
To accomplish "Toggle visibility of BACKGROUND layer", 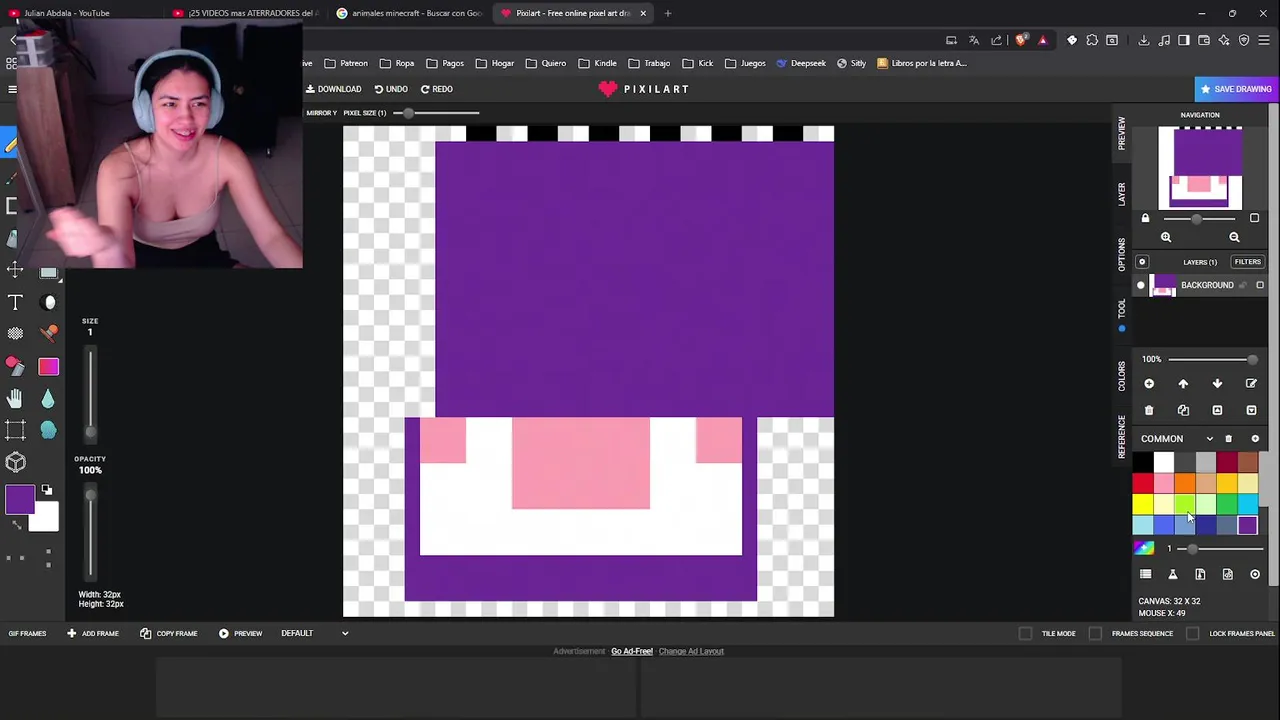I will point(1141,285).
